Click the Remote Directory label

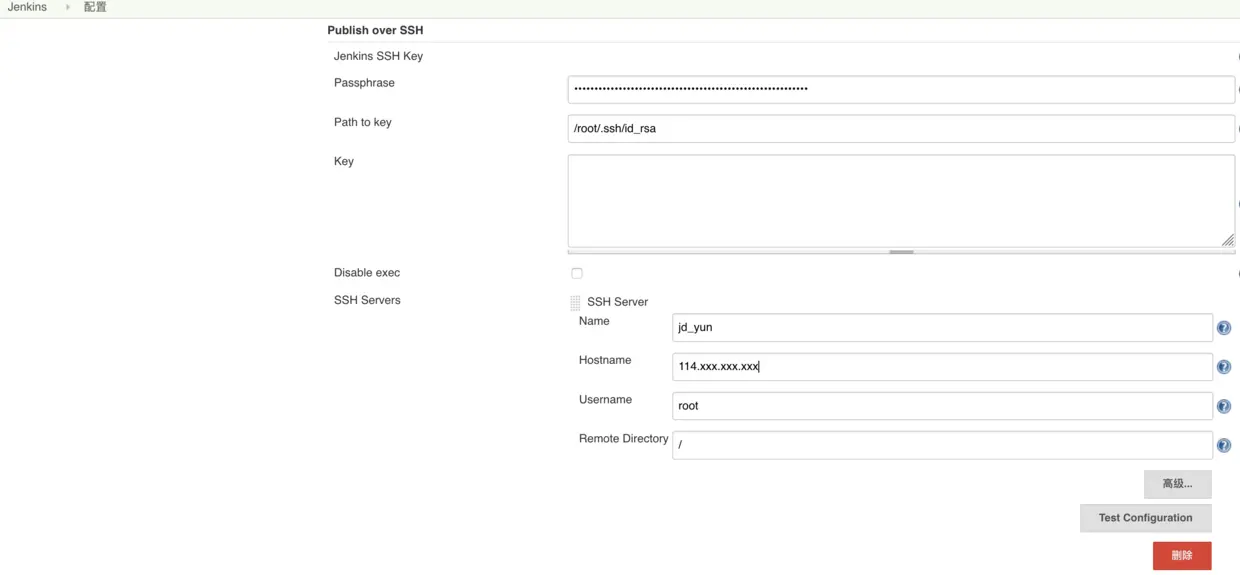(623, 439)
